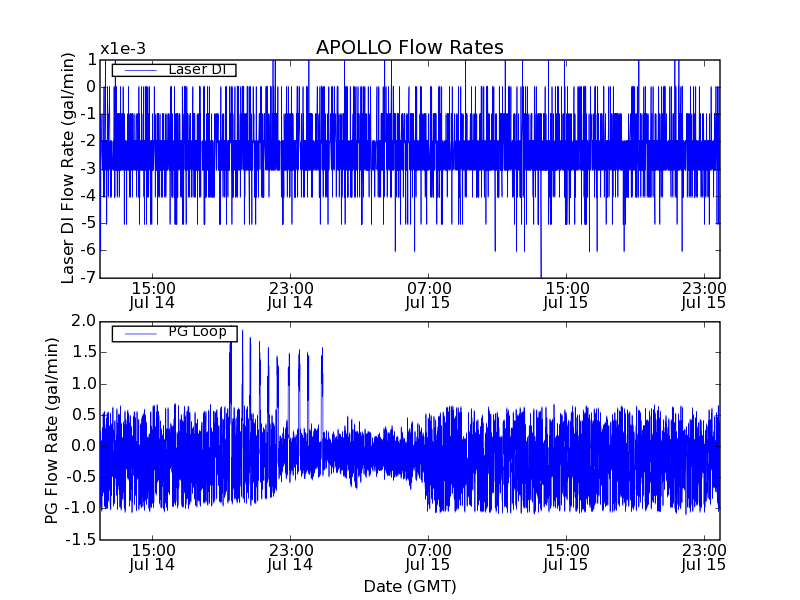Click '15:00 Jul 14' tick label under top chart
800x600 pixels.
click(x=153, y=295)
